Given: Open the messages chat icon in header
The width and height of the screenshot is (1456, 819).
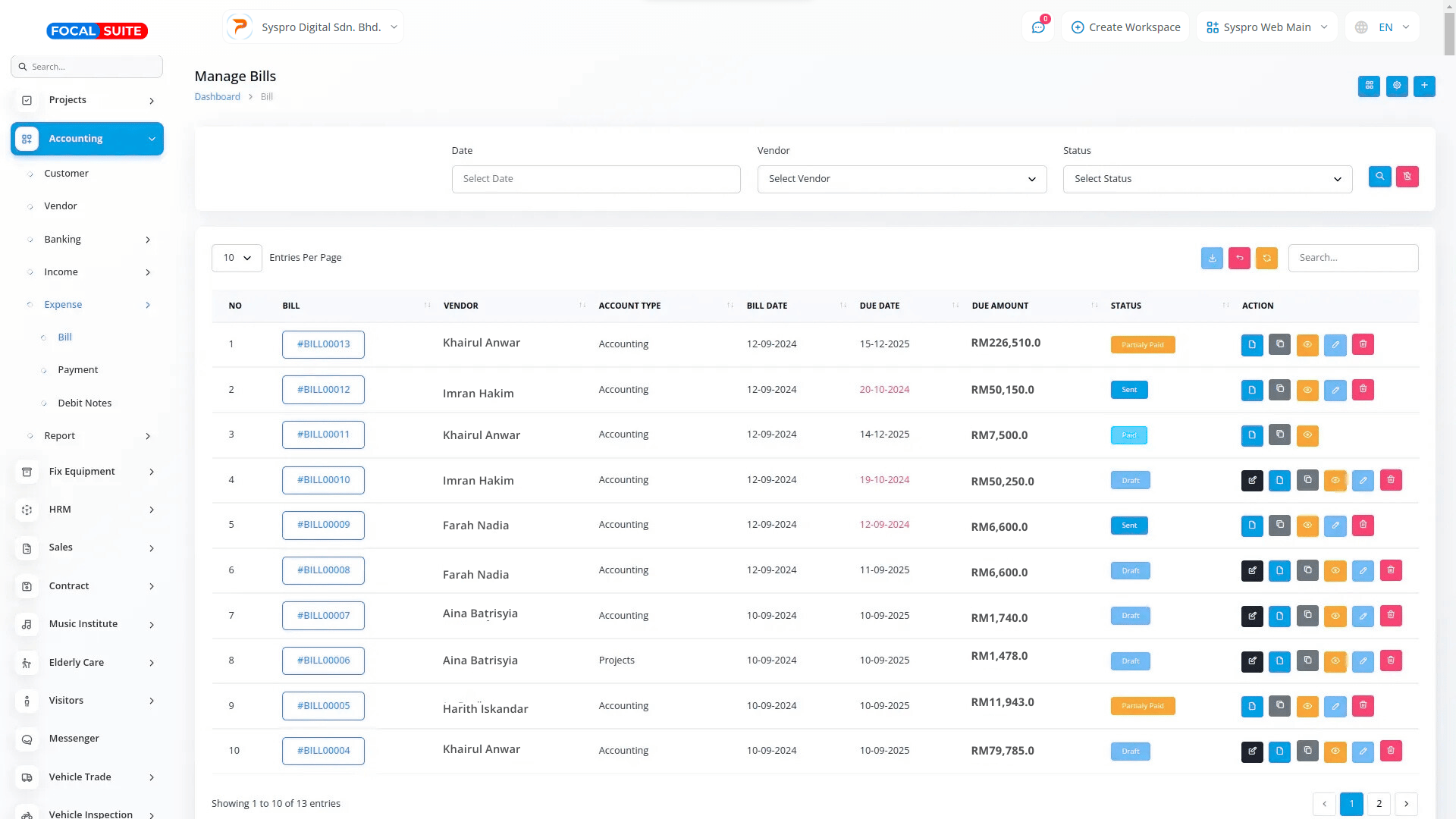Looking at the screenshot, I should click(x=1038, y=27).
